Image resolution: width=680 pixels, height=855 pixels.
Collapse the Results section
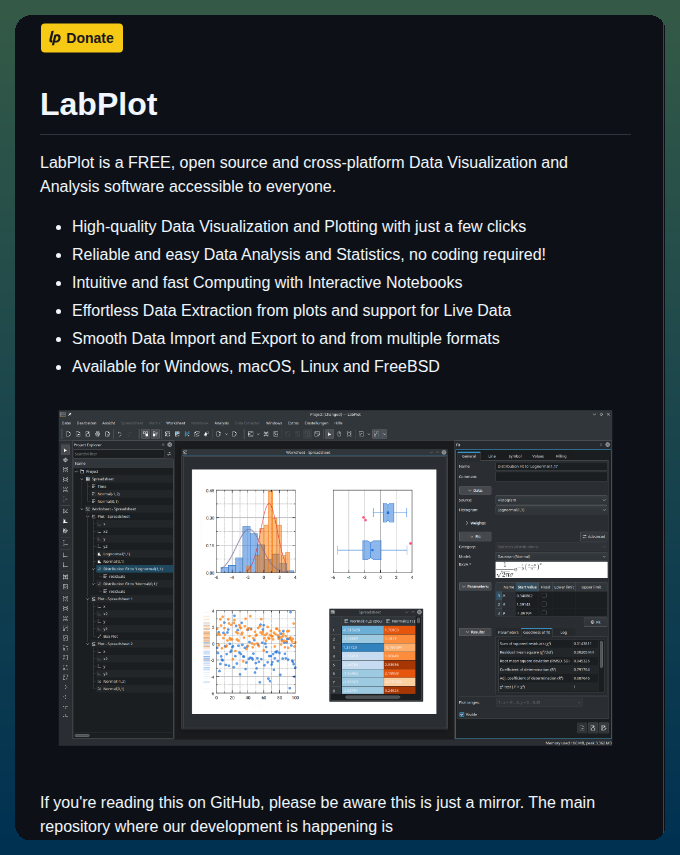coord(475,632)
